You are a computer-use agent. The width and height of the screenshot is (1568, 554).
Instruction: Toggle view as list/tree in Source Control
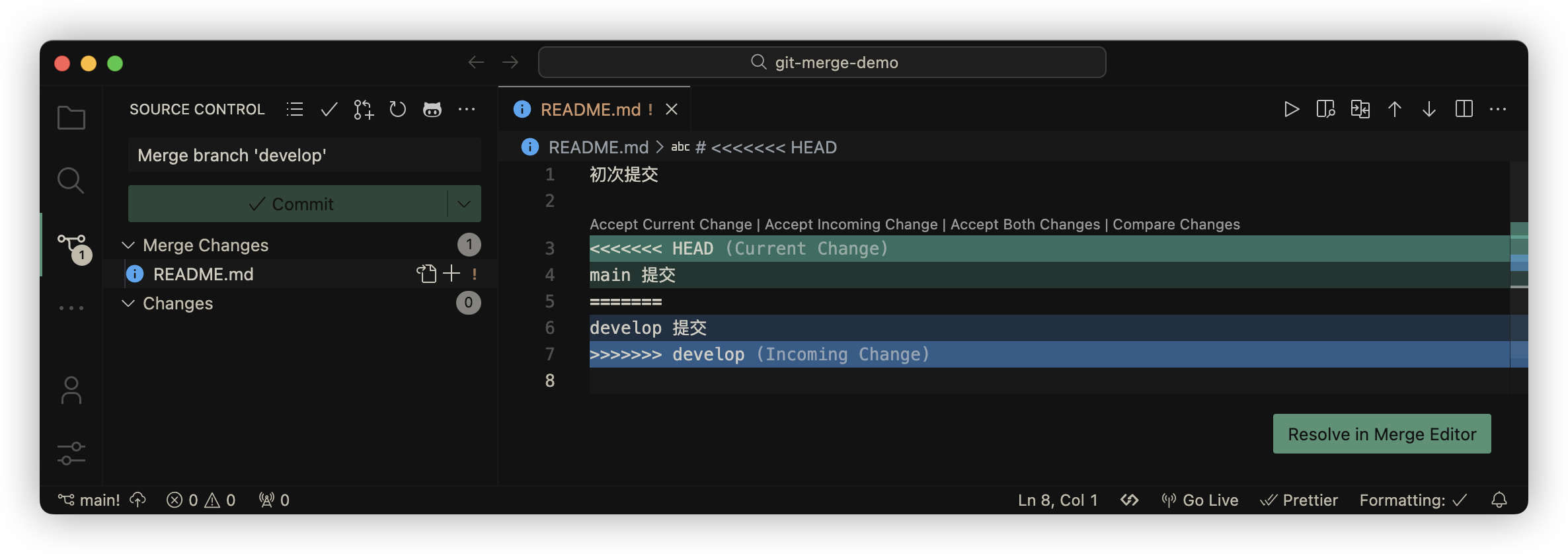(x=295, y=109)
